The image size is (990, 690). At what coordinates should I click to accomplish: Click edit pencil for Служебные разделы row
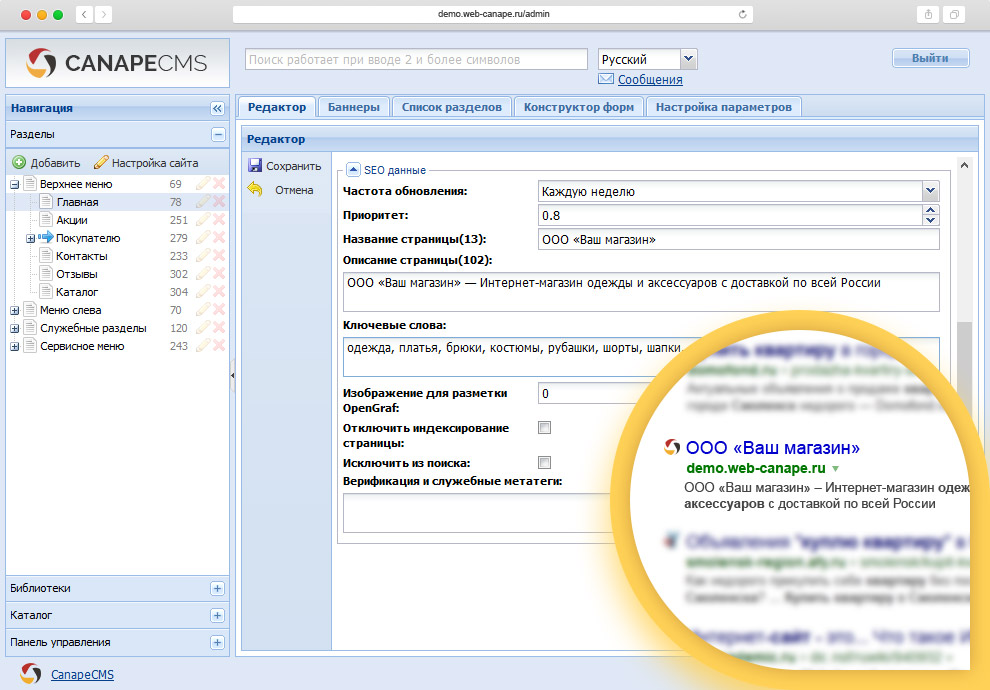[203, 327]
